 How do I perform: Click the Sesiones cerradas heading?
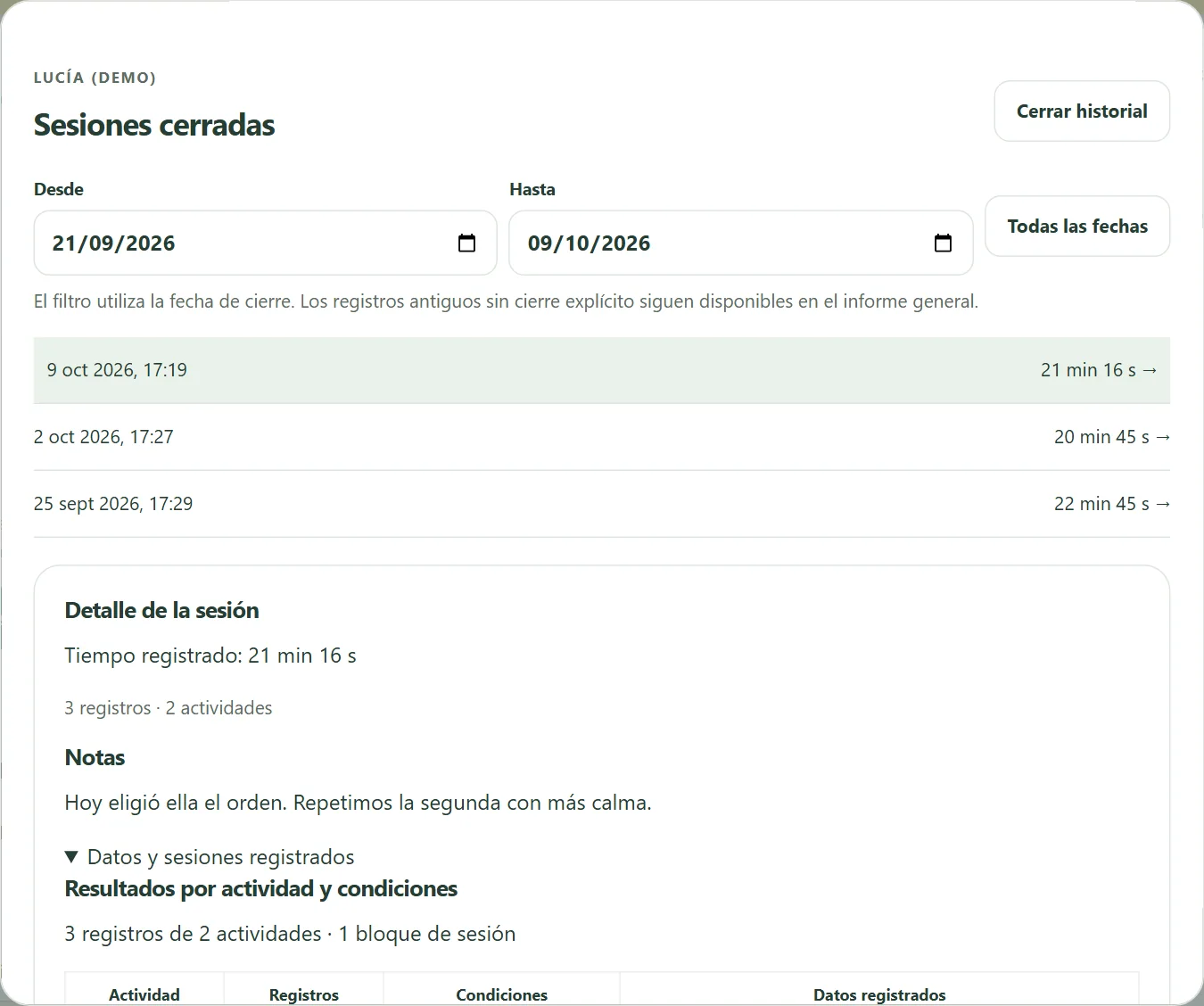pyautogui.click(x=154, y=125)
